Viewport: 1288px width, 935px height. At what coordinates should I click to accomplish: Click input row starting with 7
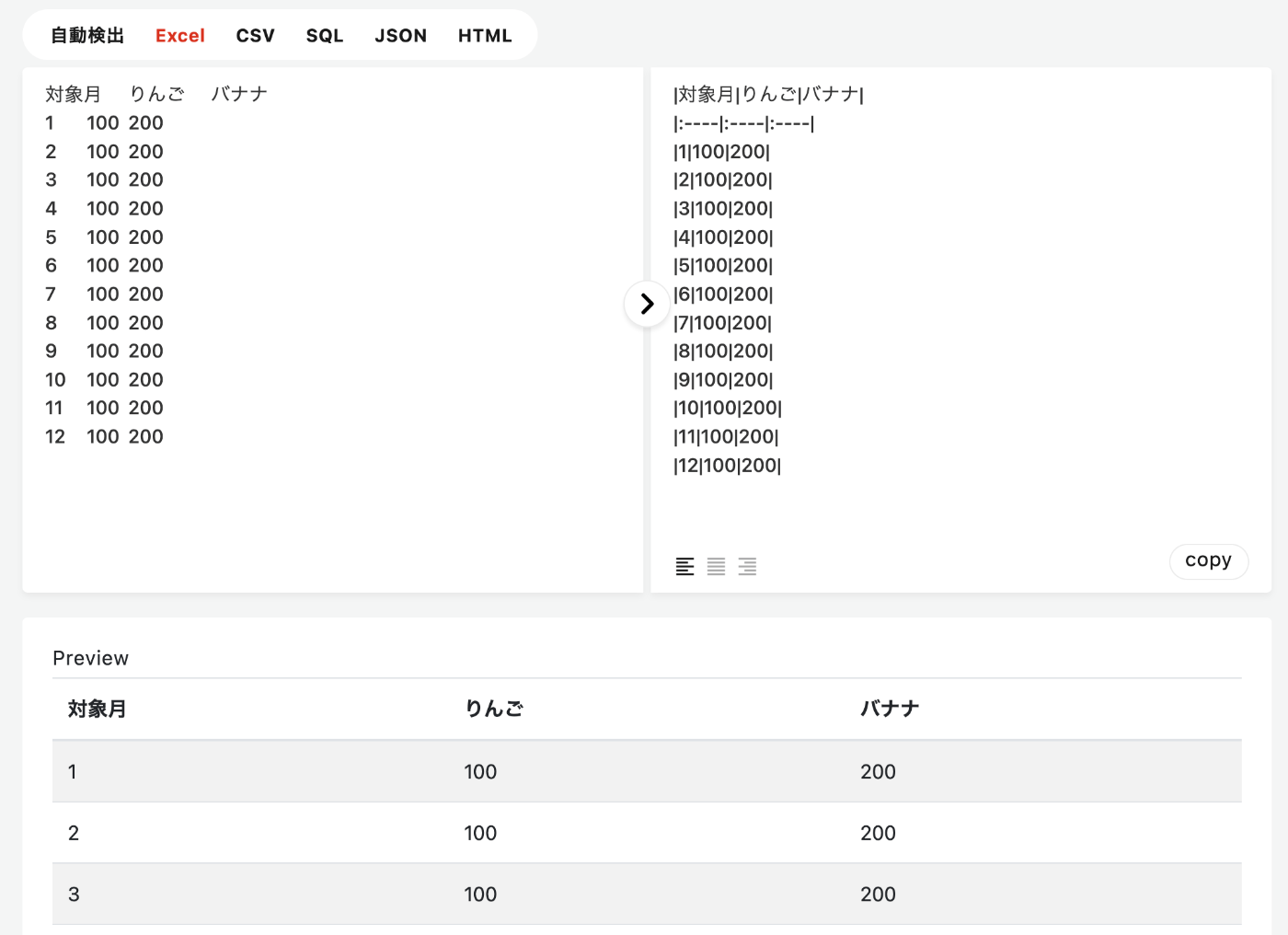(104, 294)
